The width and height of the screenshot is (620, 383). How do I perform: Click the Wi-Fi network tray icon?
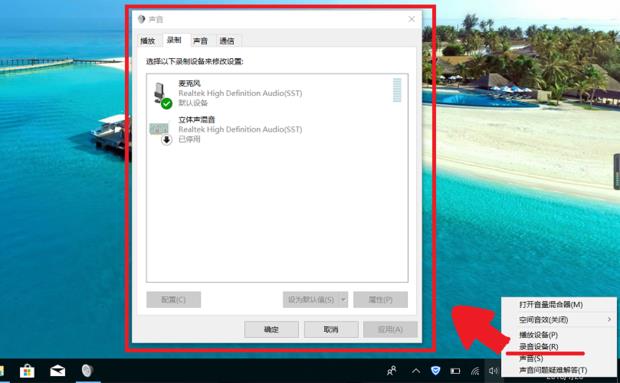475,371
